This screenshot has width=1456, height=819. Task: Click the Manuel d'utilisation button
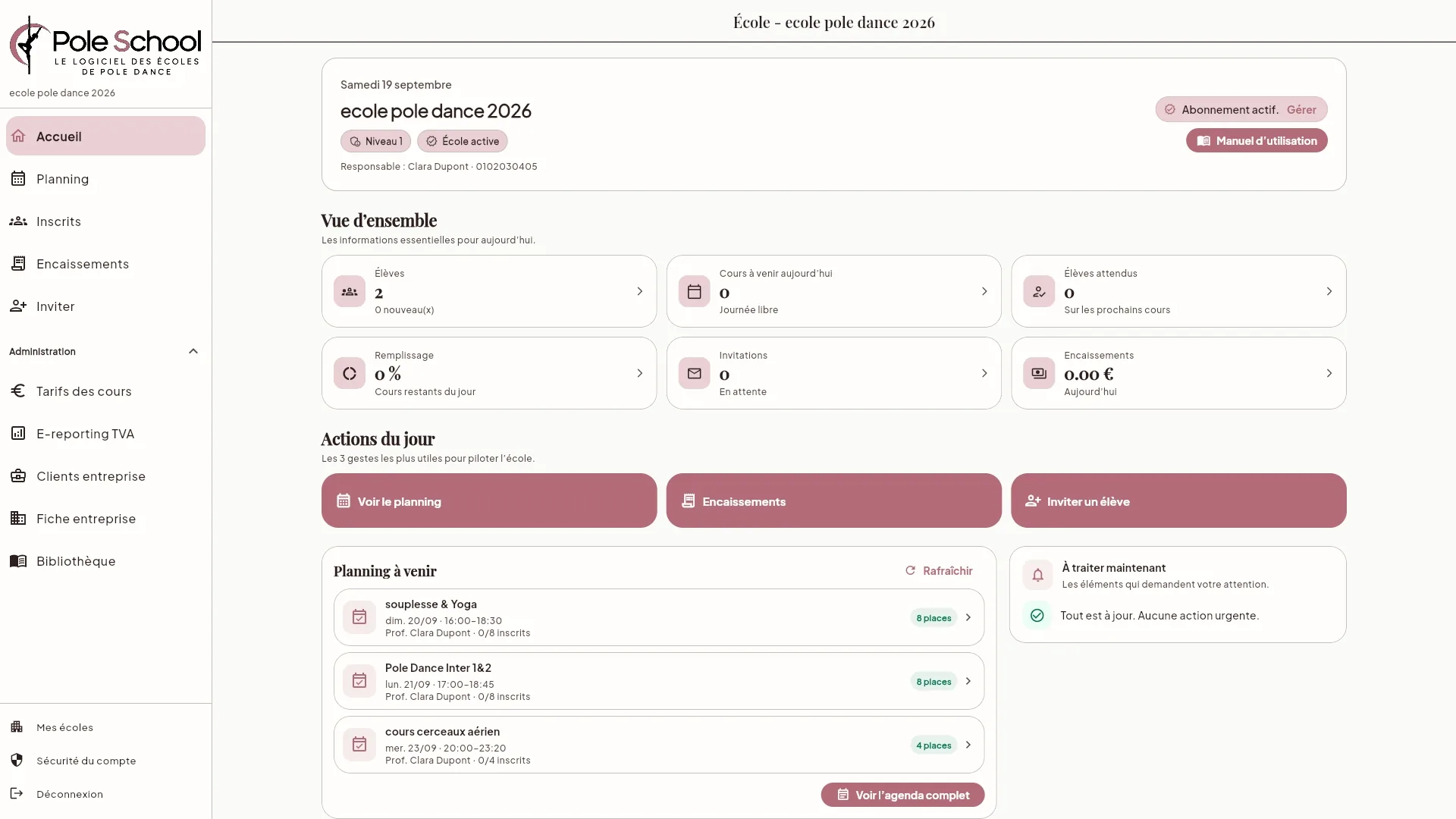click(x=1257, y=140)
